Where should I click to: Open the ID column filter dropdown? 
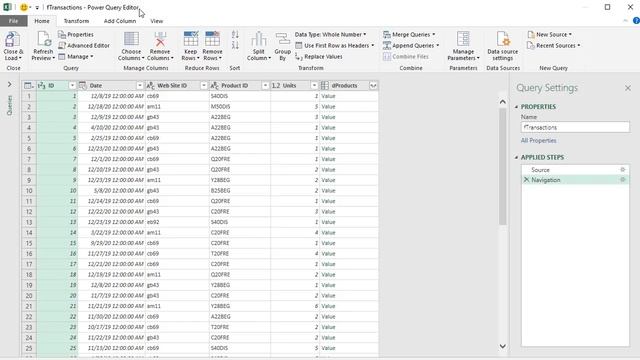(72, 85)
